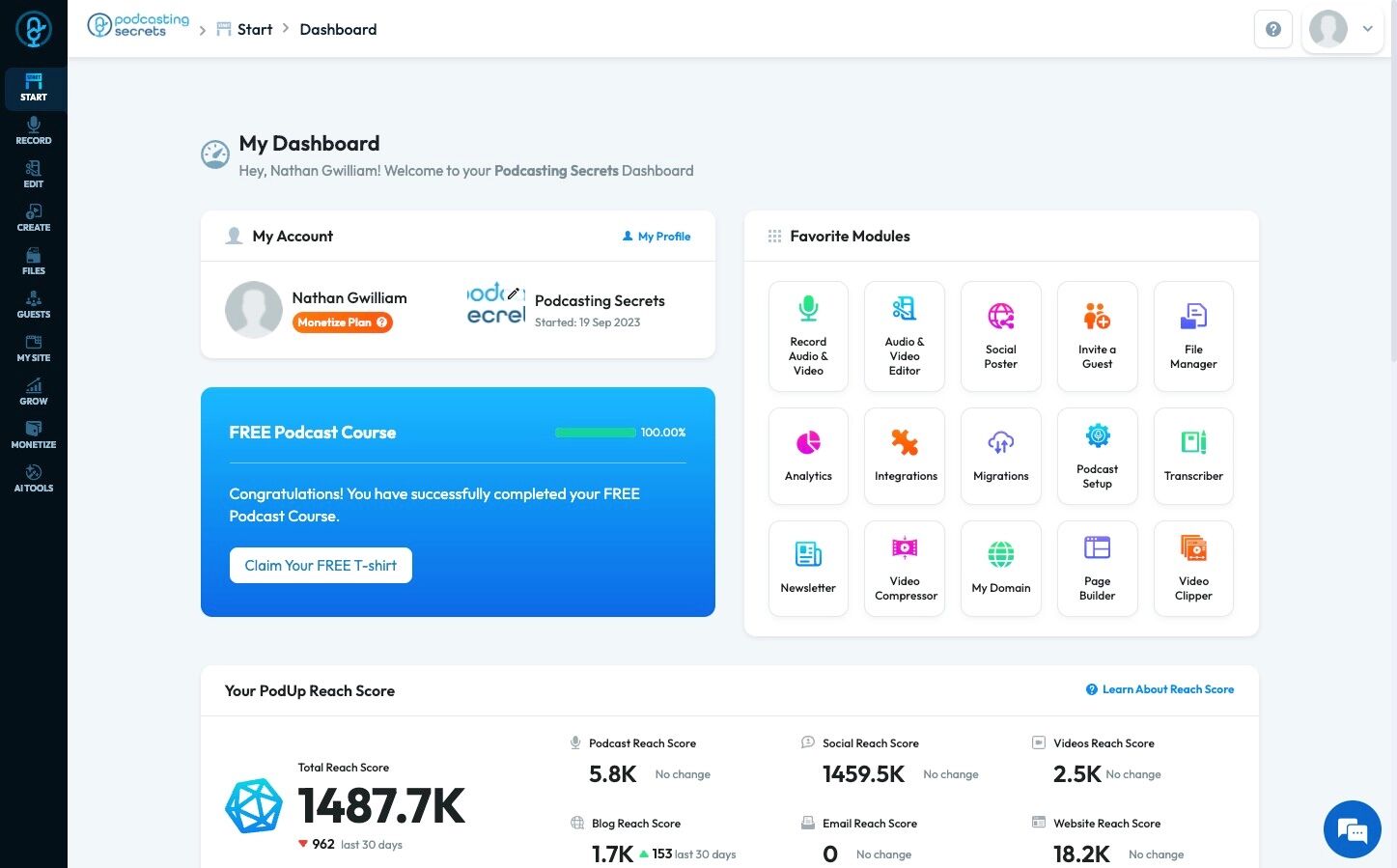
Task: Click the Monetize Plan info icon
Action: 382,322
